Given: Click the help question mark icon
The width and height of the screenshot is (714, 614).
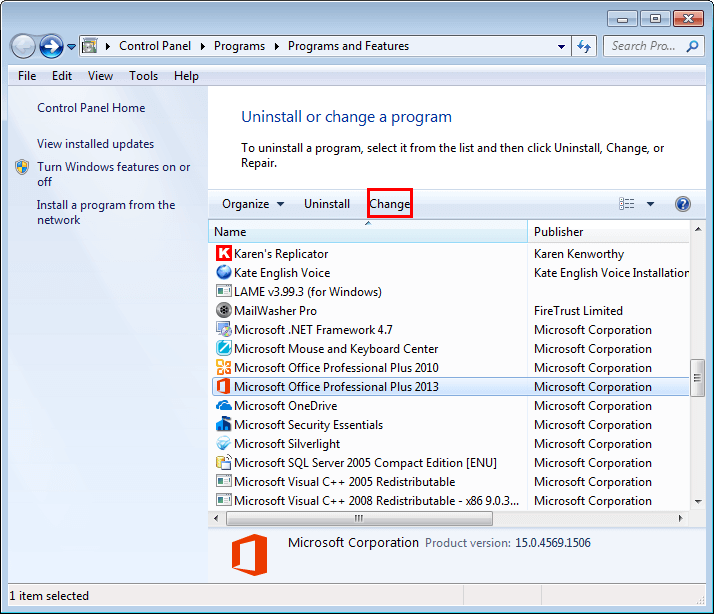Looking at the screenshot, I should [x=683, y=204].
